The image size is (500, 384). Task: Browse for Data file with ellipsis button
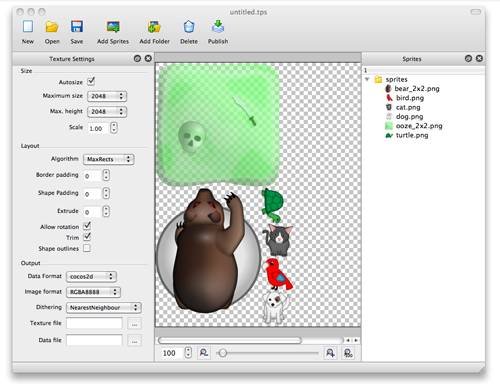(134, 341)
